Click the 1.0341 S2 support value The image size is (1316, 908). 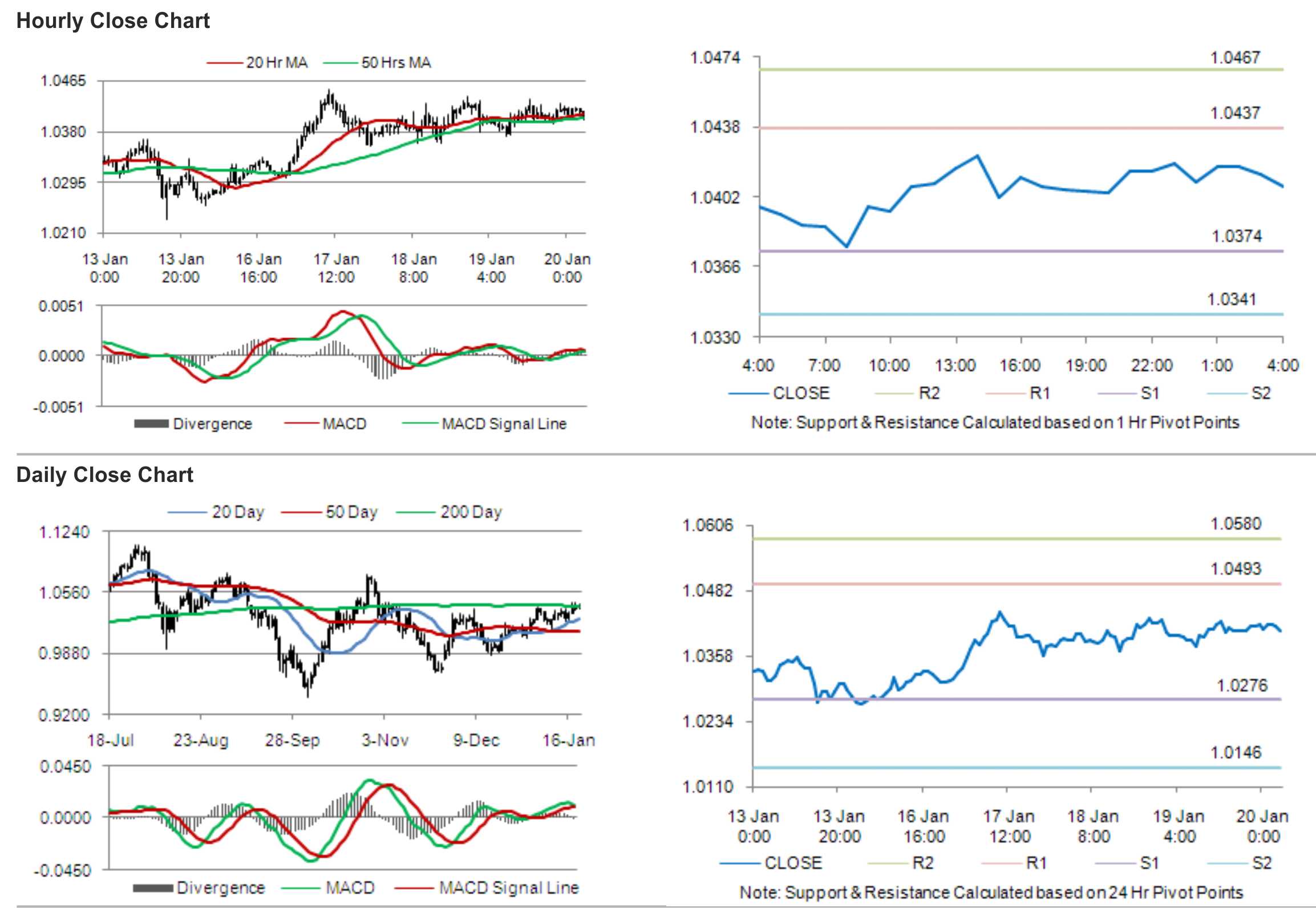point(1232,299)
